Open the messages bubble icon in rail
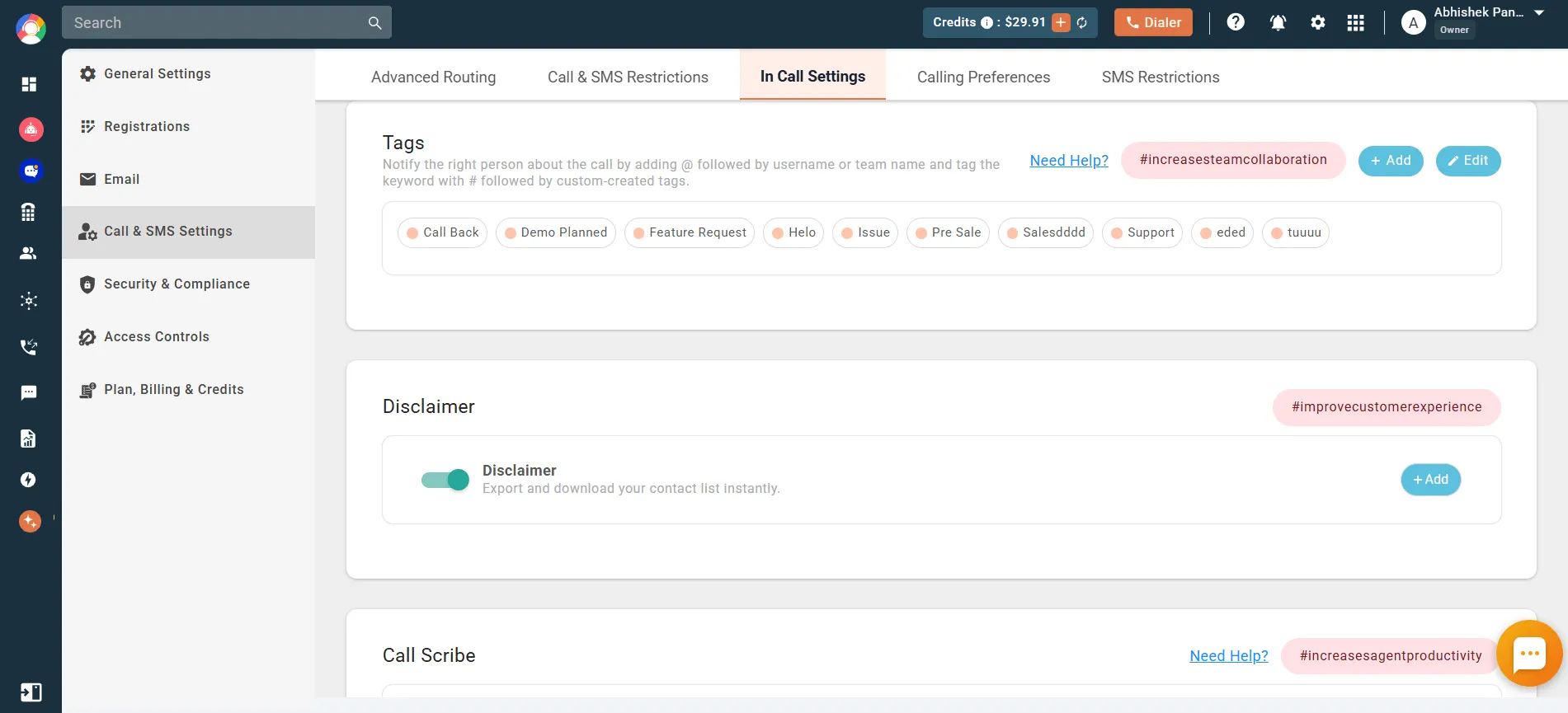This screenshot has height=713, width=1568. 29,392
